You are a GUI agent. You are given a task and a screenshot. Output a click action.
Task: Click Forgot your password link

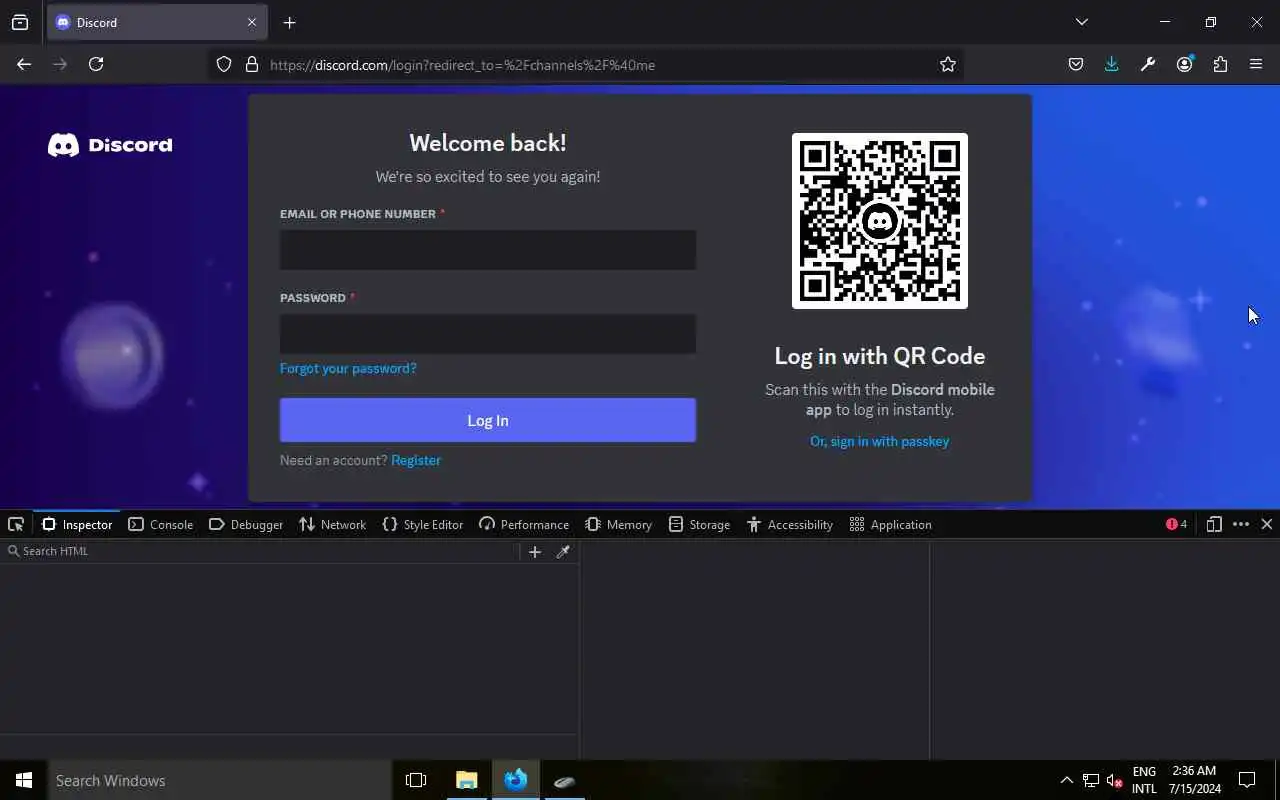pos(348,368)
